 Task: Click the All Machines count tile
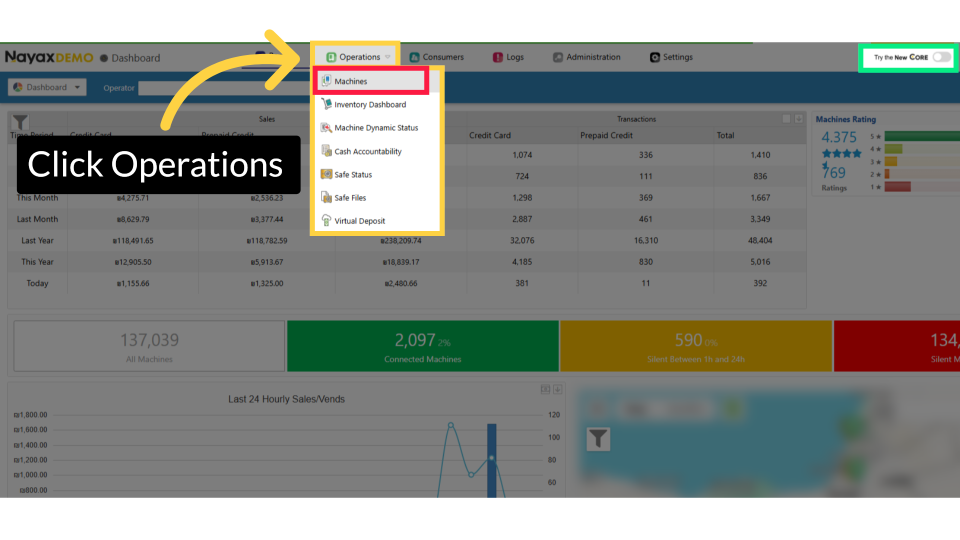[149, 346]
